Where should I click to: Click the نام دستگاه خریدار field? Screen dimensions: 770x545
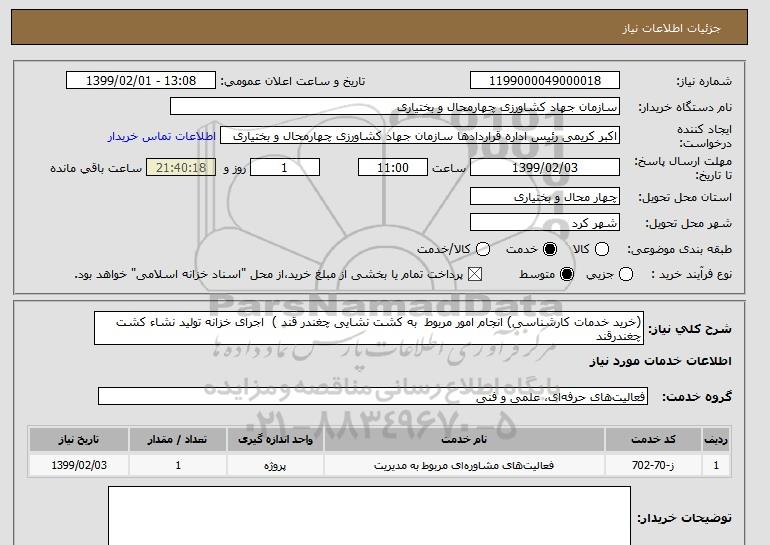click(x=395, y=107)
